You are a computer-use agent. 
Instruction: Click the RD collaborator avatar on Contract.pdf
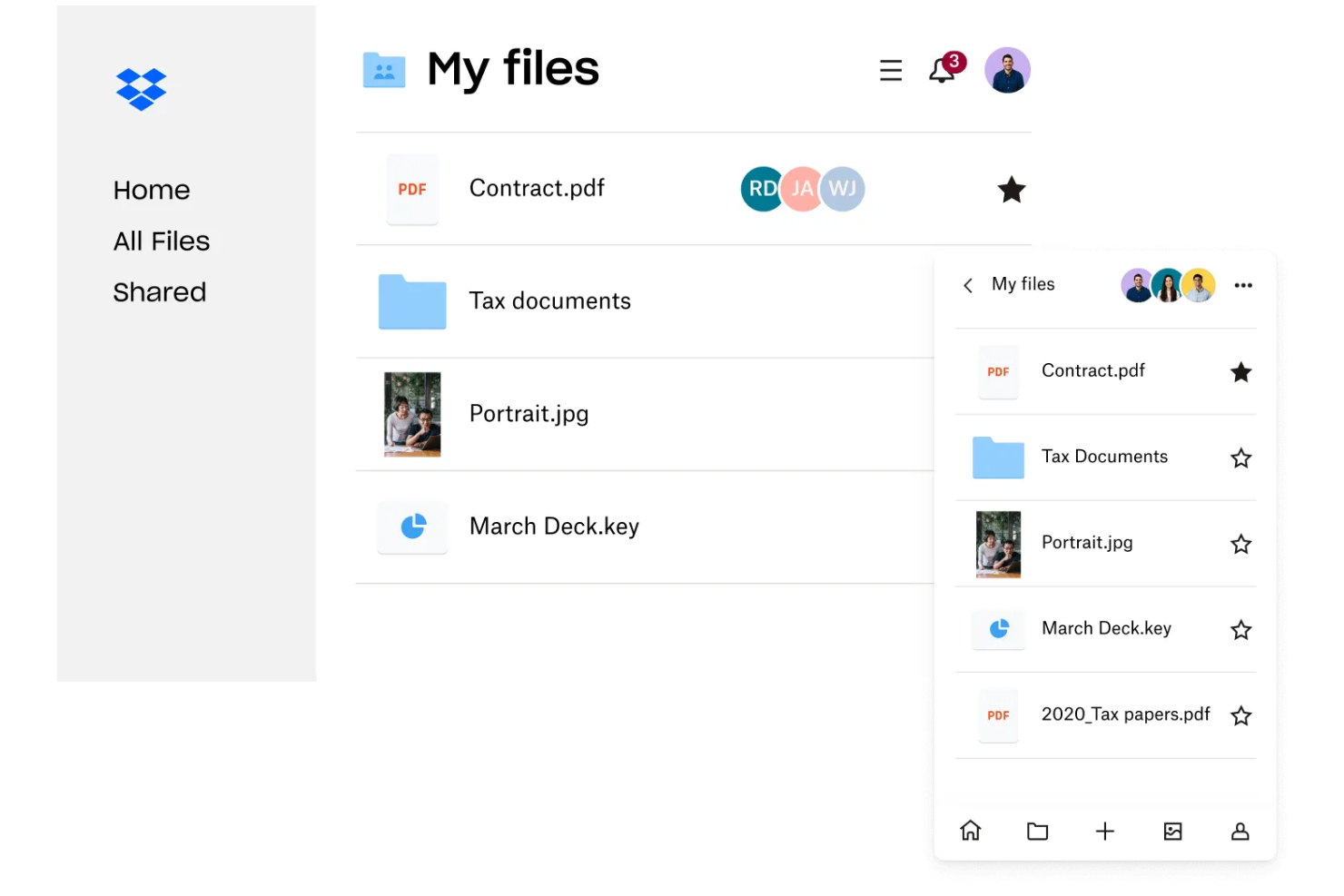coord(763,189)
